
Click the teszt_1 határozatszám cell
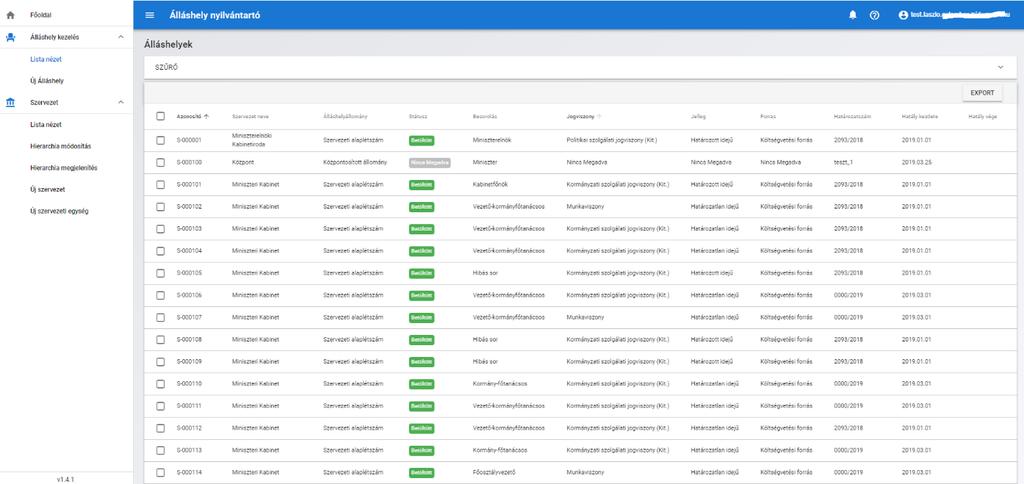[844, 162]
